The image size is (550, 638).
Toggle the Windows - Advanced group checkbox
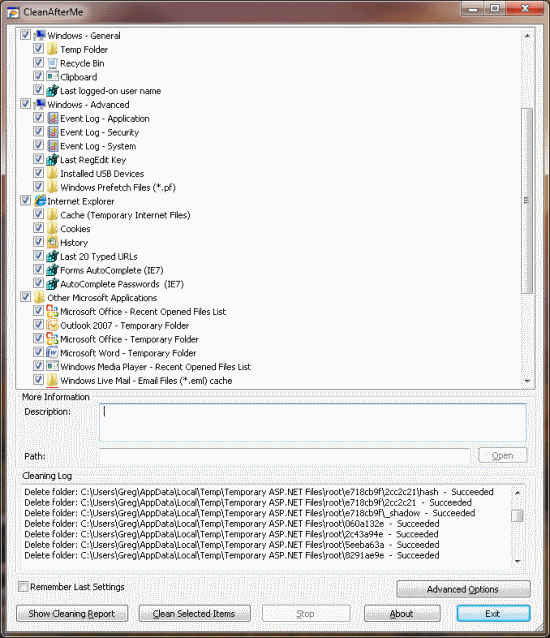tap(25, 104)
